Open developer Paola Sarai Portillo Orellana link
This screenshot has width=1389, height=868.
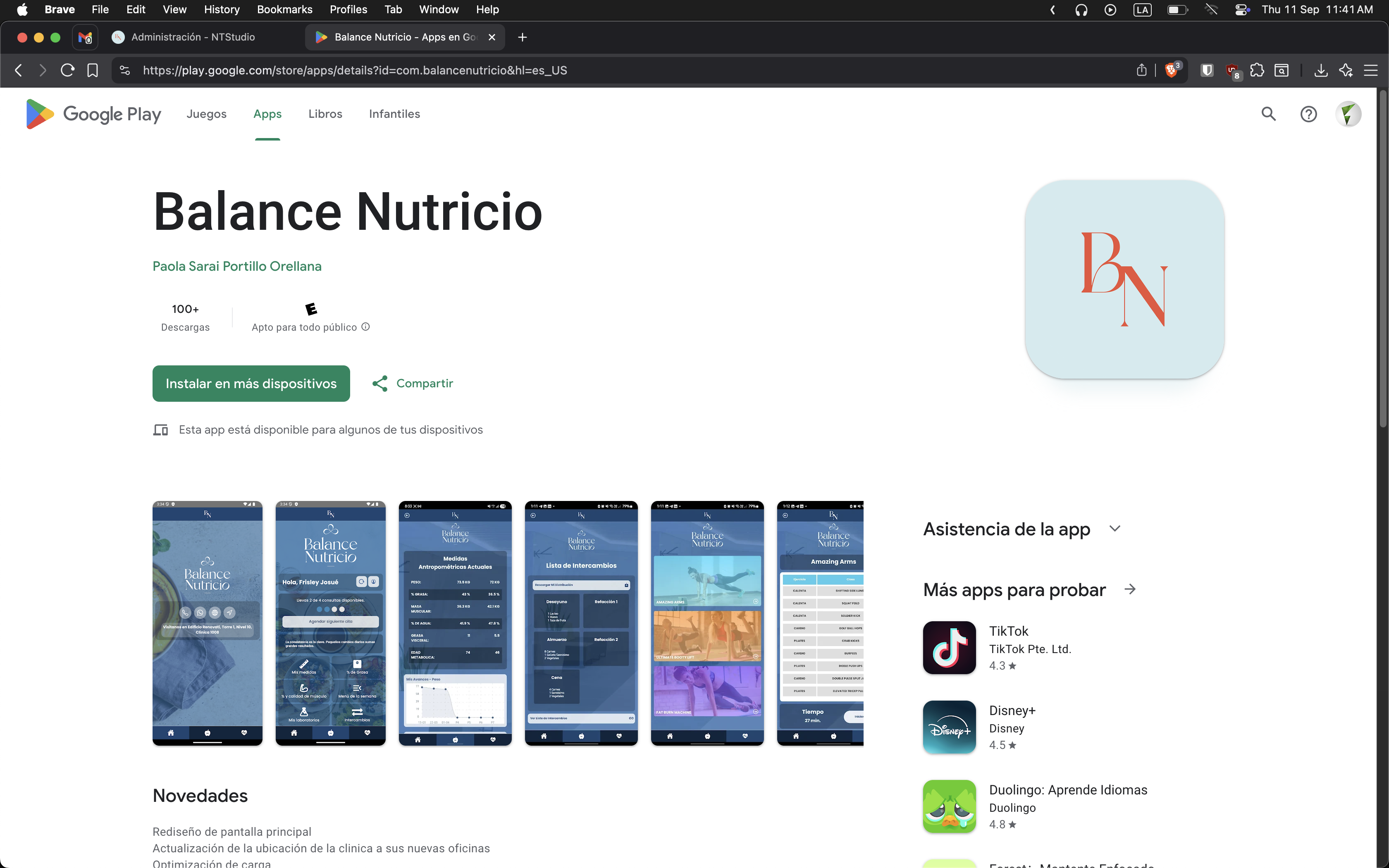coord(237,266)
